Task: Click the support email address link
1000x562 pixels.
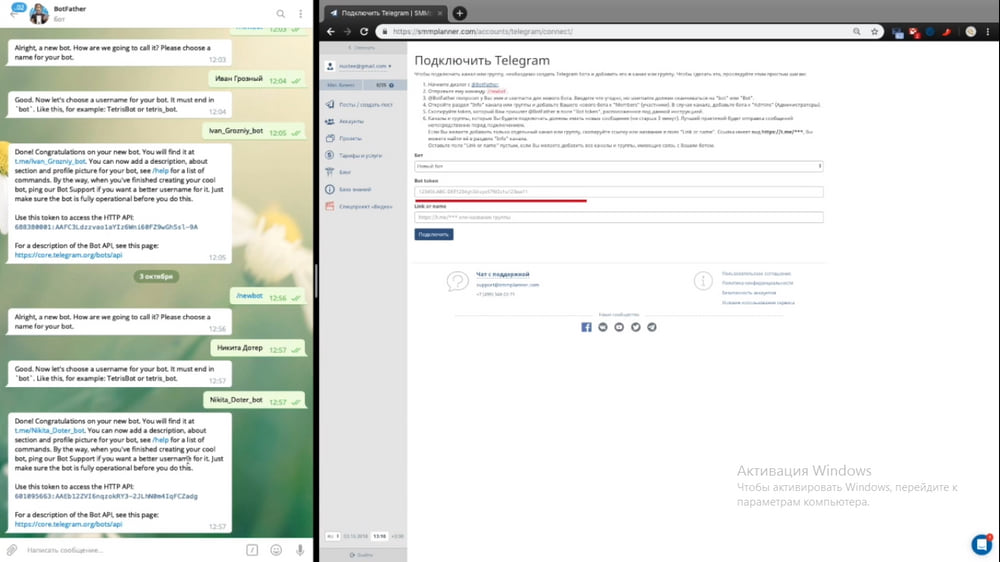Action: (x=508, y=285)
